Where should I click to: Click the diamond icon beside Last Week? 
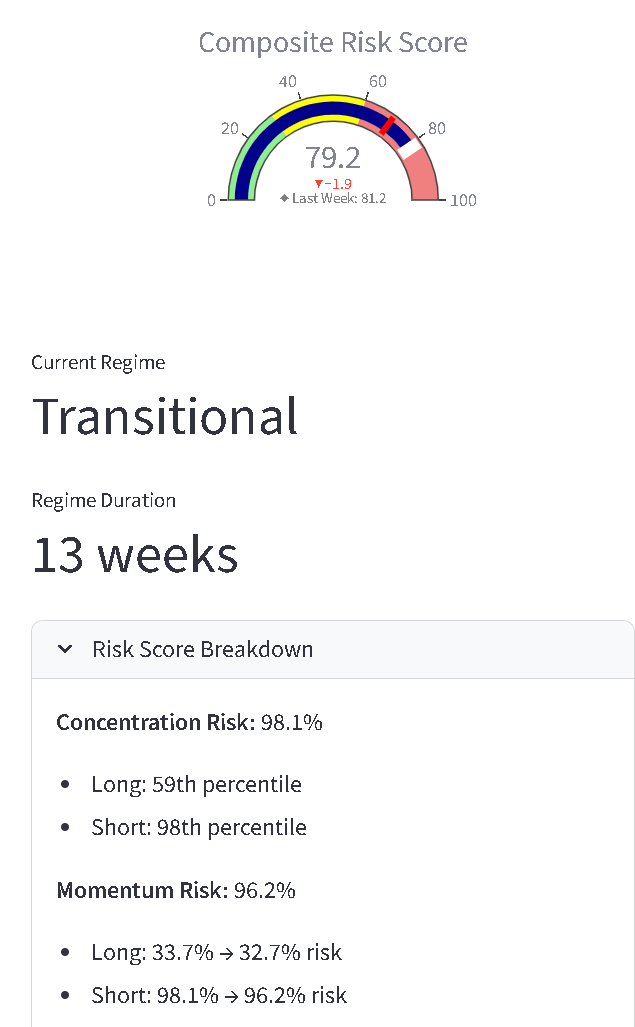click(284, 198)
